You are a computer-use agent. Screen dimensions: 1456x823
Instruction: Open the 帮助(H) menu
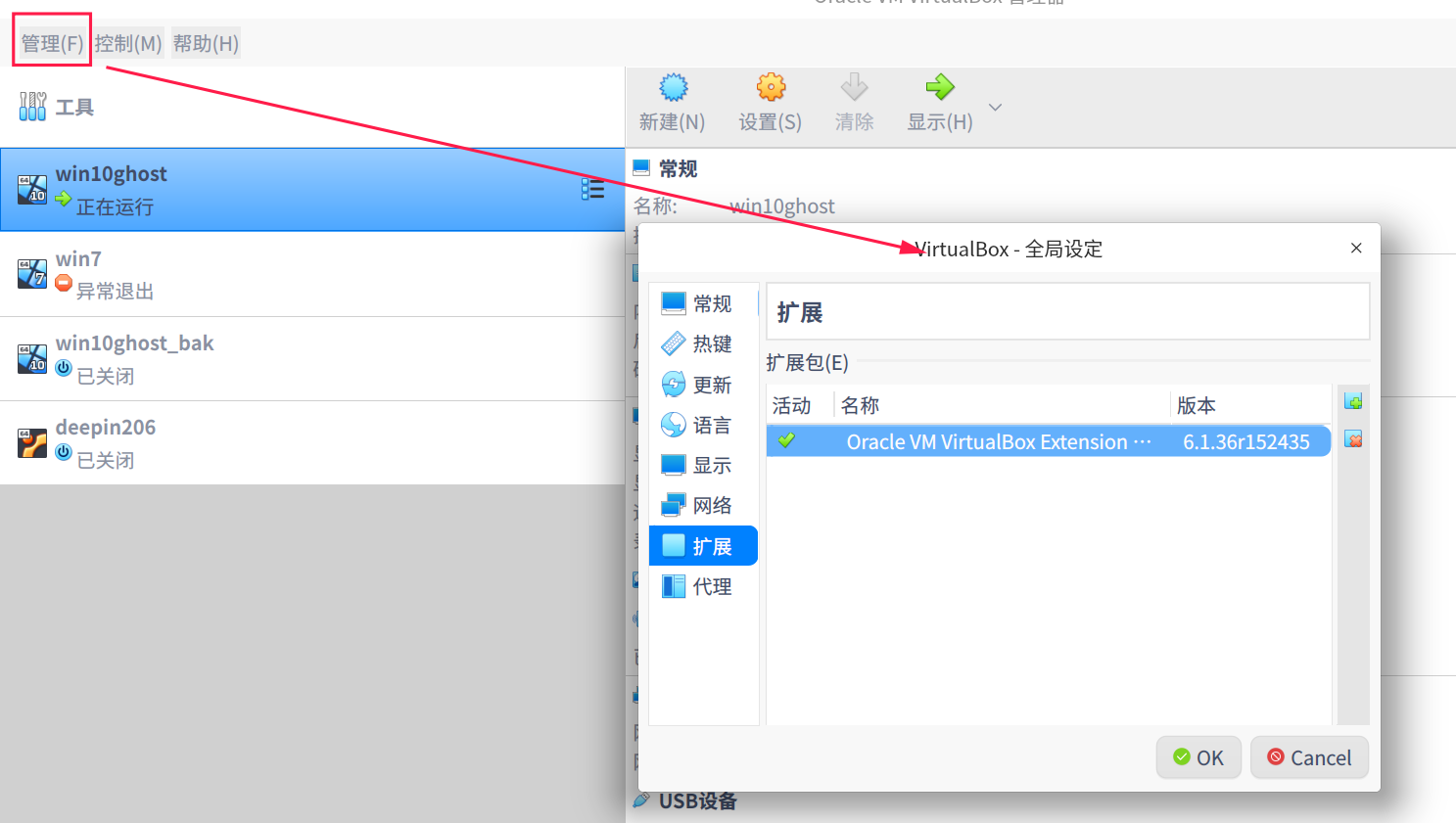click(x=206, y=43)
